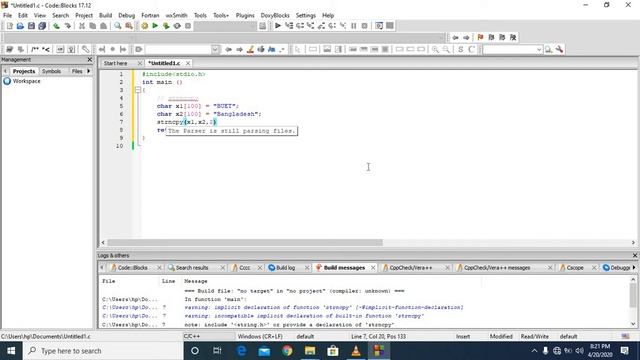Click the Stop debugger icon

(364, 26)
